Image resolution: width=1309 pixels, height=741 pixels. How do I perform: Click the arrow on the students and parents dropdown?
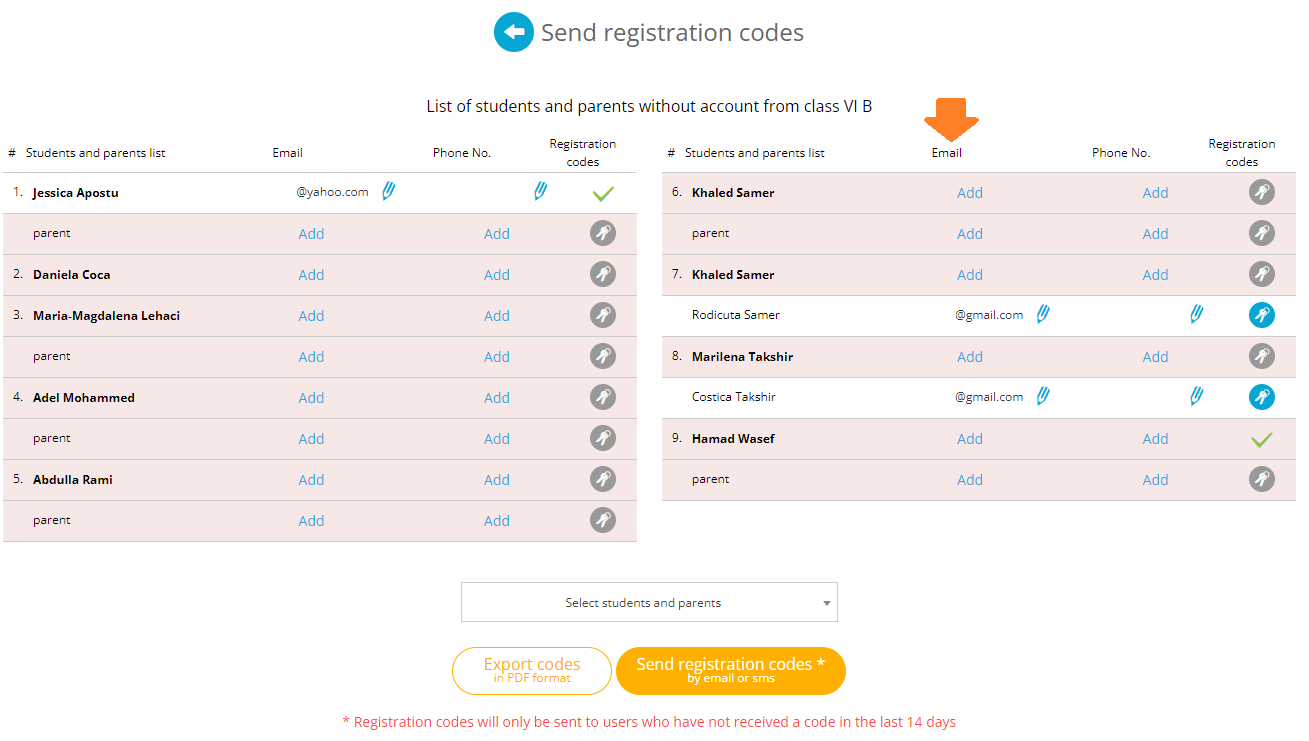point(826,603)
